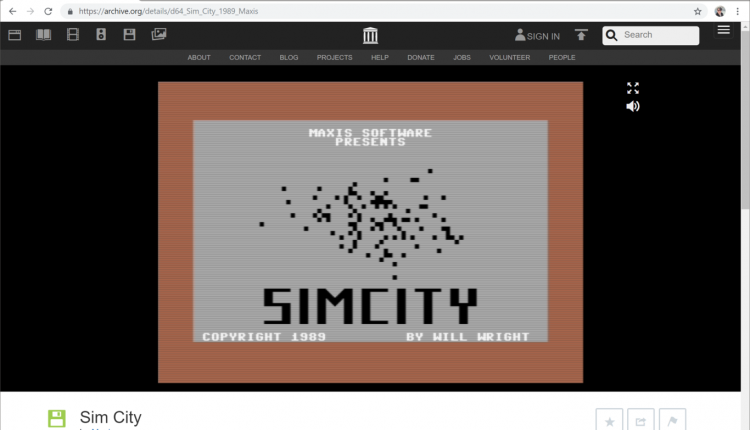Viewport: 750px width, 430px height.
Task: Click the Internet Archive logo
Action: 371,35
